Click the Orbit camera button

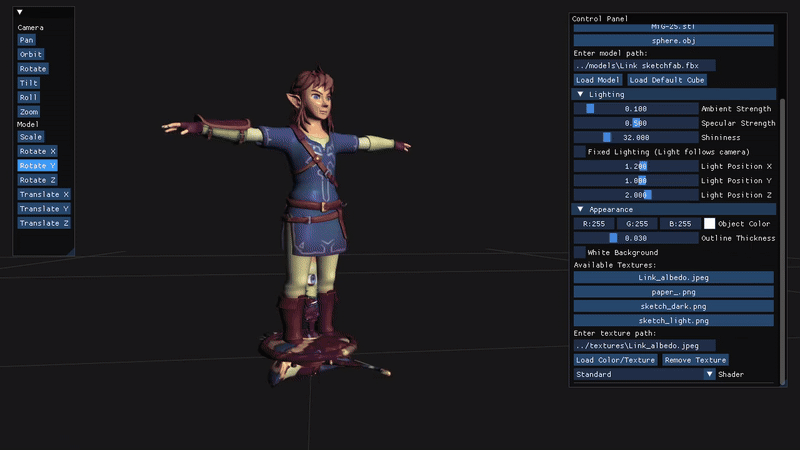pyautogui.click(x=31, y=54)
